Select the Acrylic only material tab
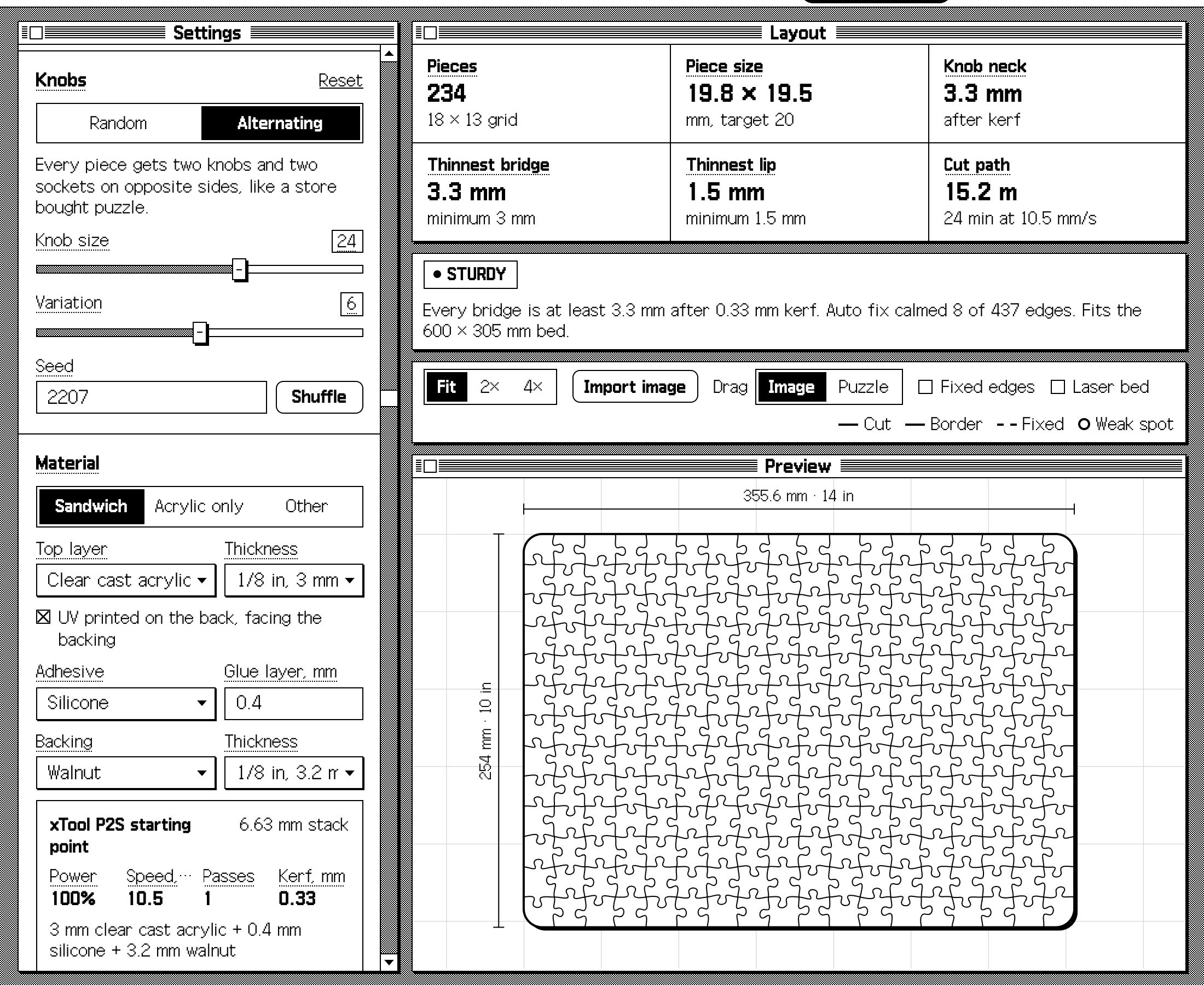Image resolution: width=1204 pixels, height=985 pixels. tap(199, 506)
